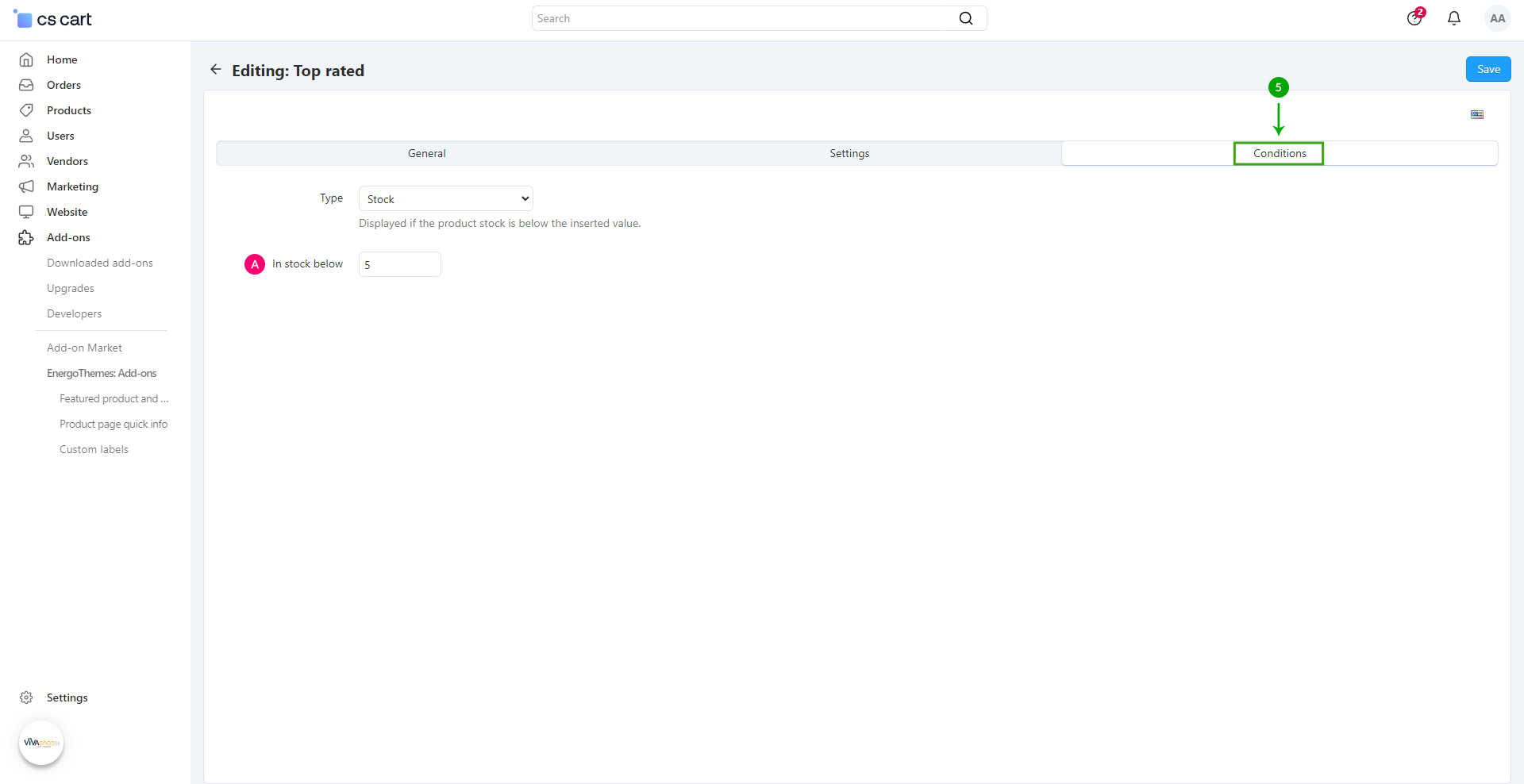Open Product page quick info
Viewport: 1524px width, 784px height.
(114, 424)
